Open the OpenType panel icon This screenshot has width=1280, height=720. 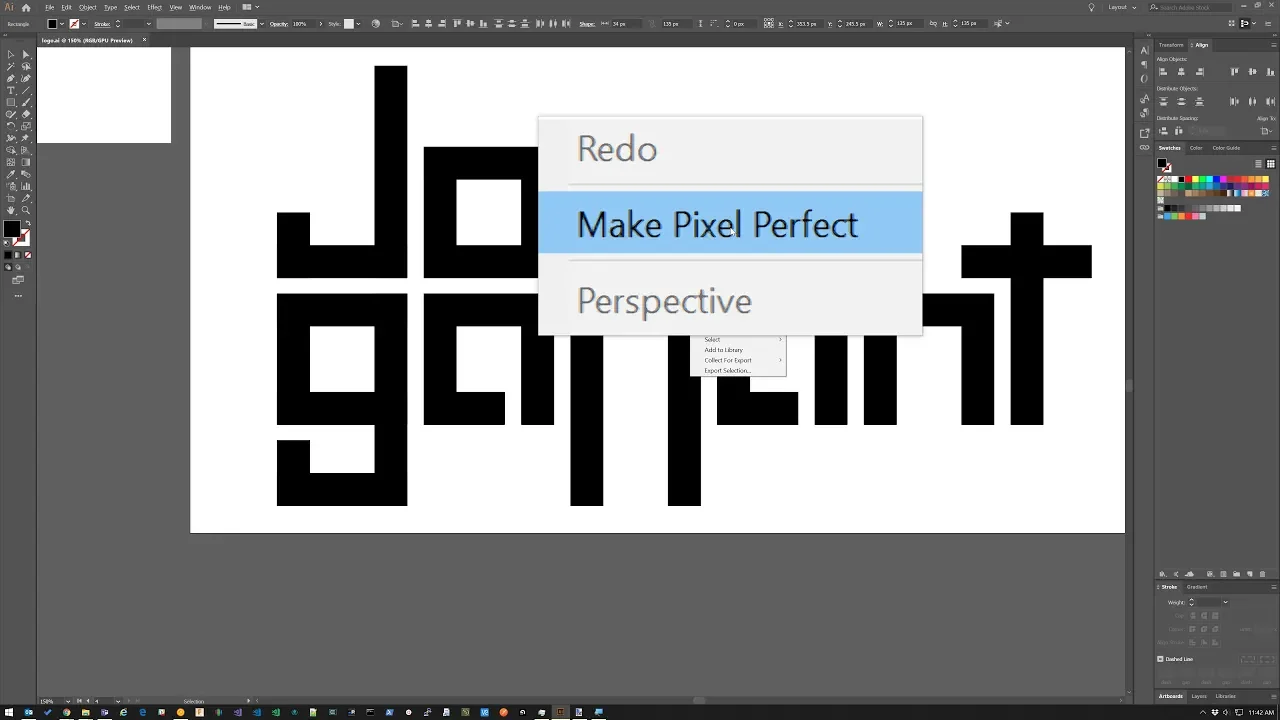coord(1145,80)
